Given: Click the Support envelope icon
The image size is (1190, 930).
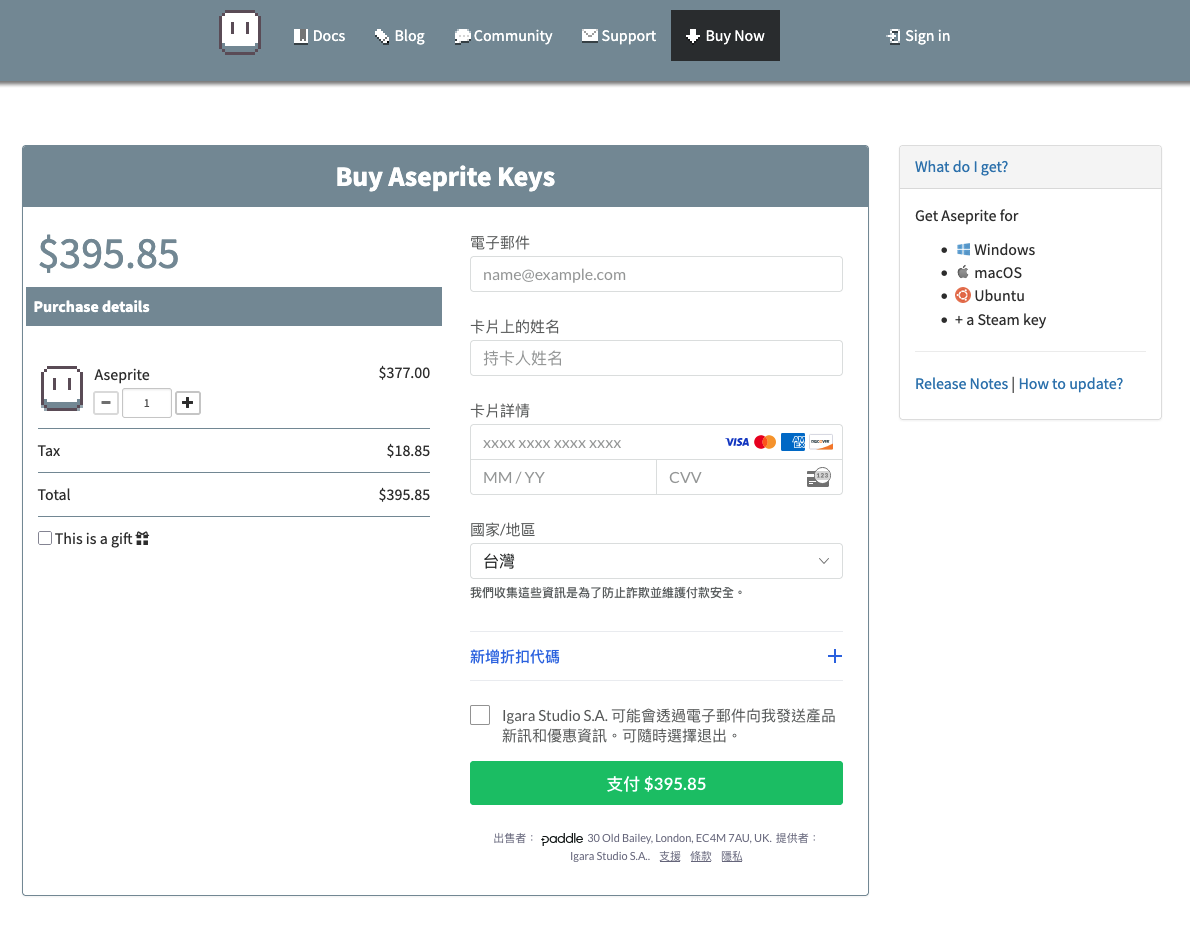Looking at the screenshot, I should (589, 36).
